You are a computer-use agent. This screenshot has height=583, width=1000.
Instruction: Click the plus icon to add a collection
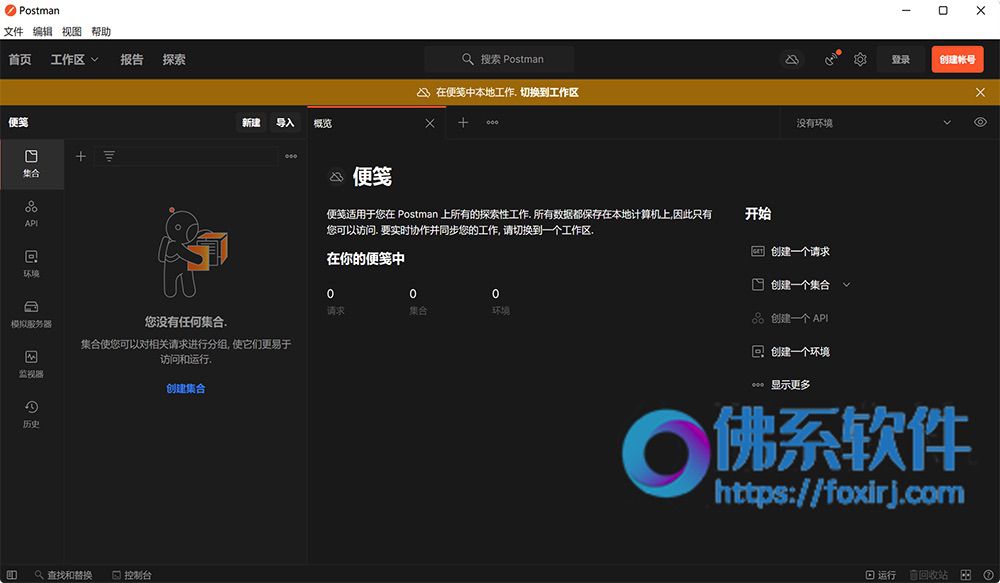coord(81,156)
